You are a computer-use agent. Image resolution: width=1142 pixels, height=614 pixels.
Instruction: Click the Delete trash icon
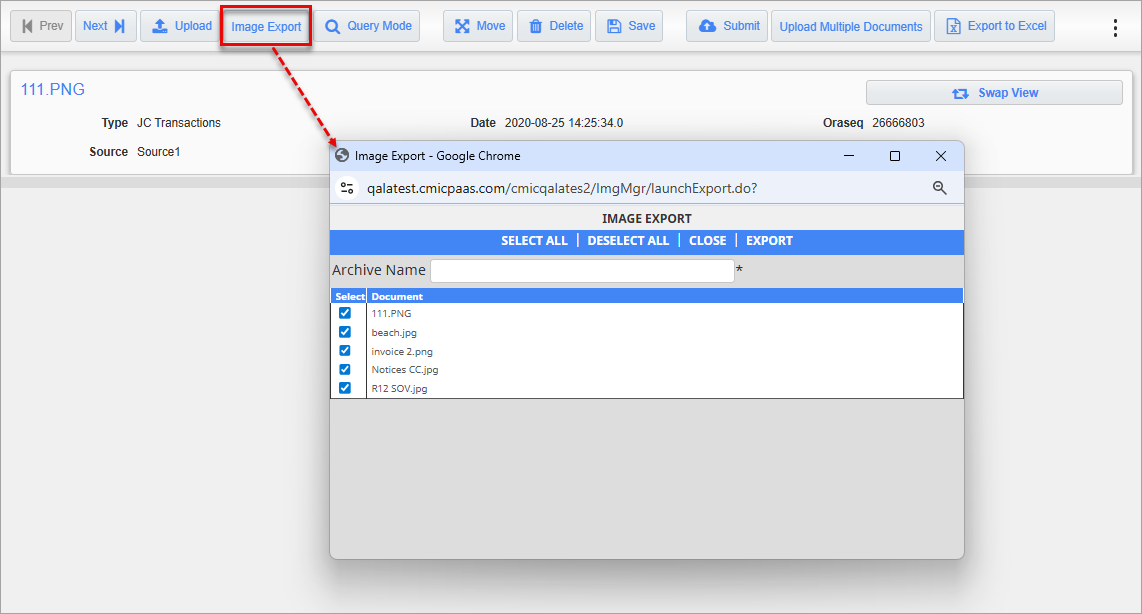[533, 26]
